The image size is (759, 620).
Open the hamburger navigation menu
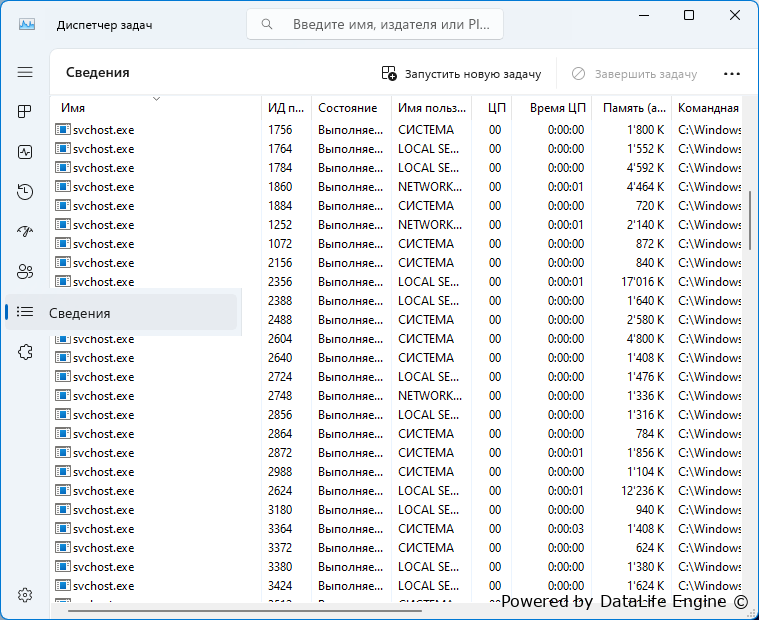[x=25, y=73]
